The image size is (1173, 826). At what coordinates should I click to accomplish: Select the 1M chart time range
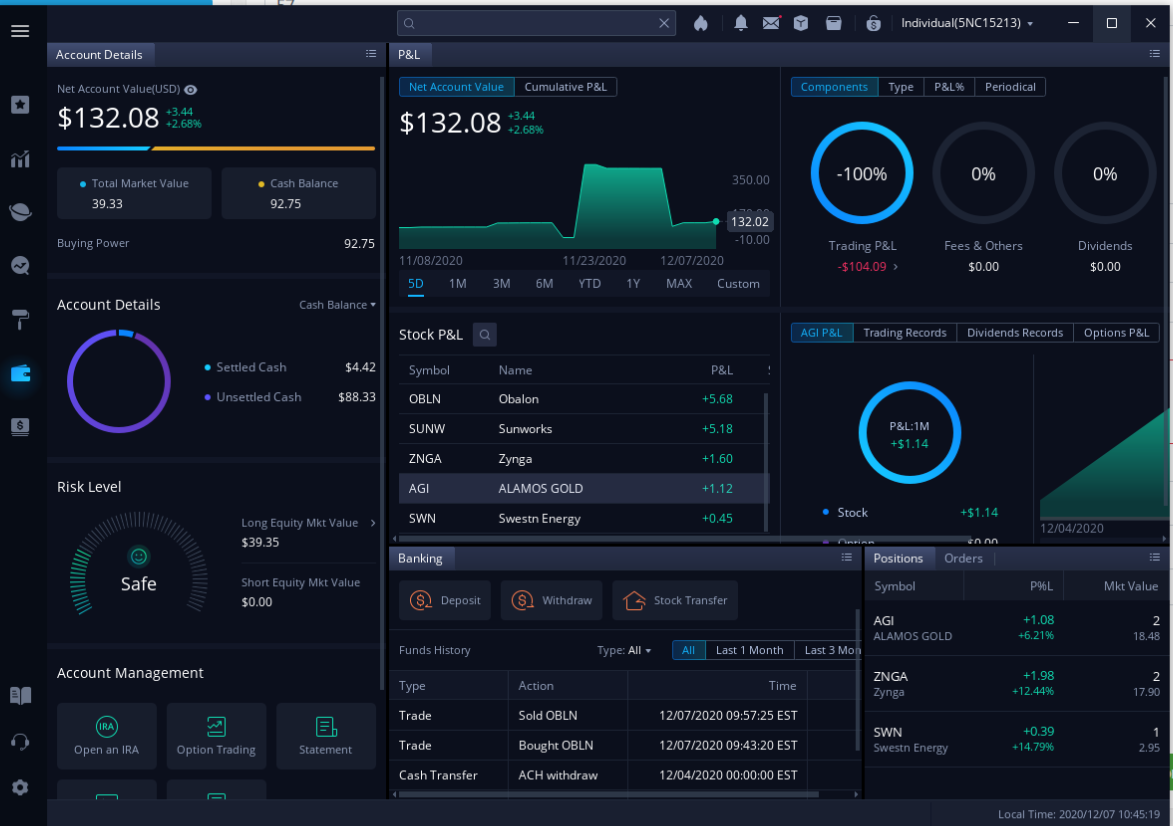click(x=458, y=284)
